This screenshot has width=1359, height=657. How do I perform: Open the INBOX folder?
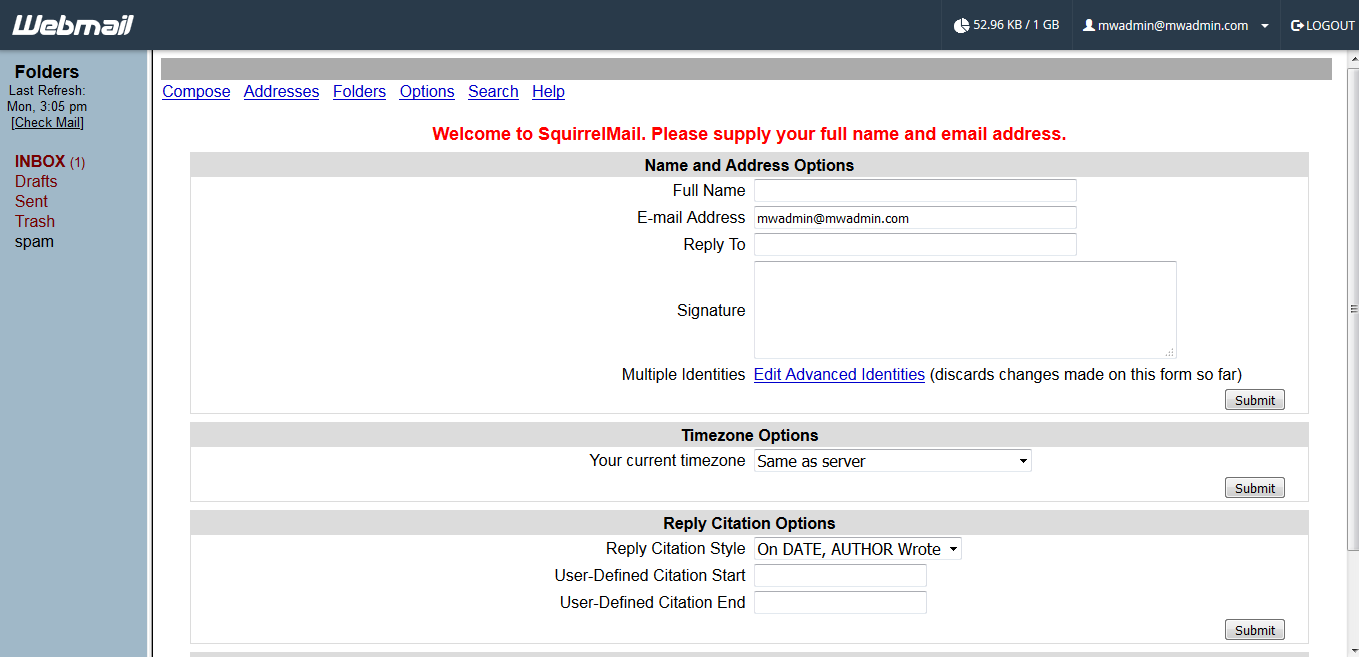(x=40, y=161)
